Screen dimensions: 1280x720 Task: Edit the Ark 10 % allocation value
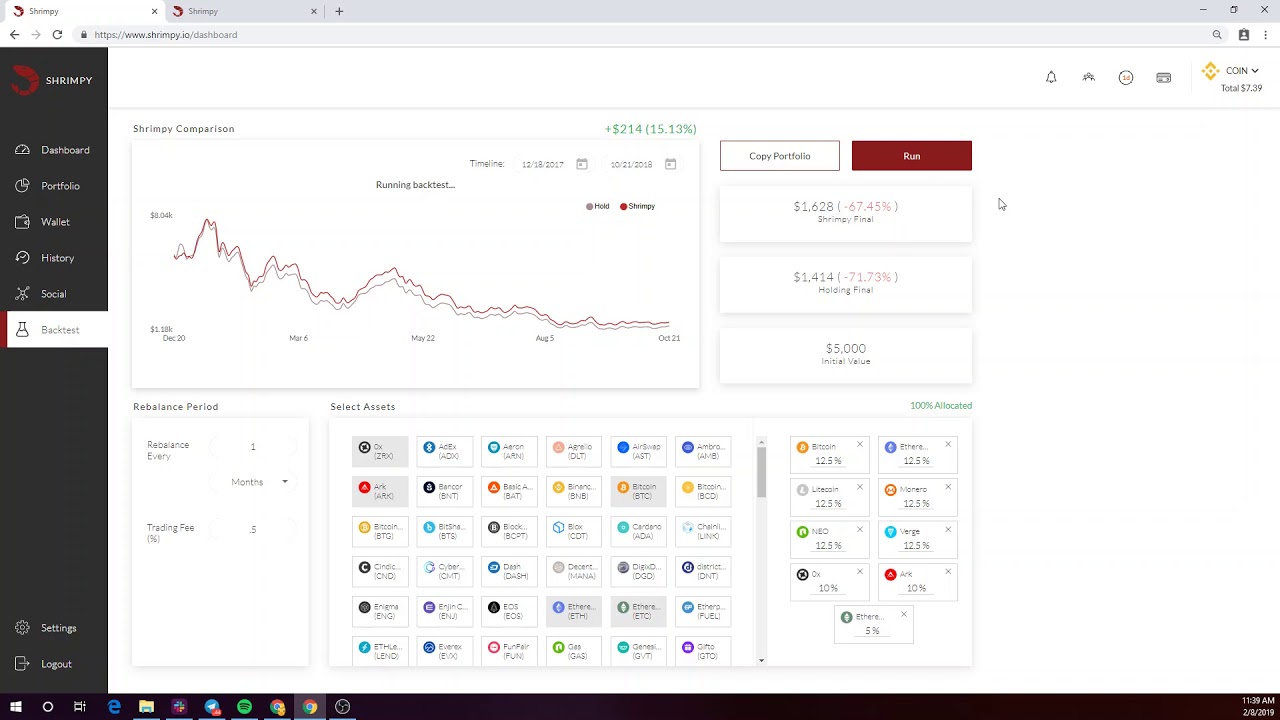[x=916, y=588]
